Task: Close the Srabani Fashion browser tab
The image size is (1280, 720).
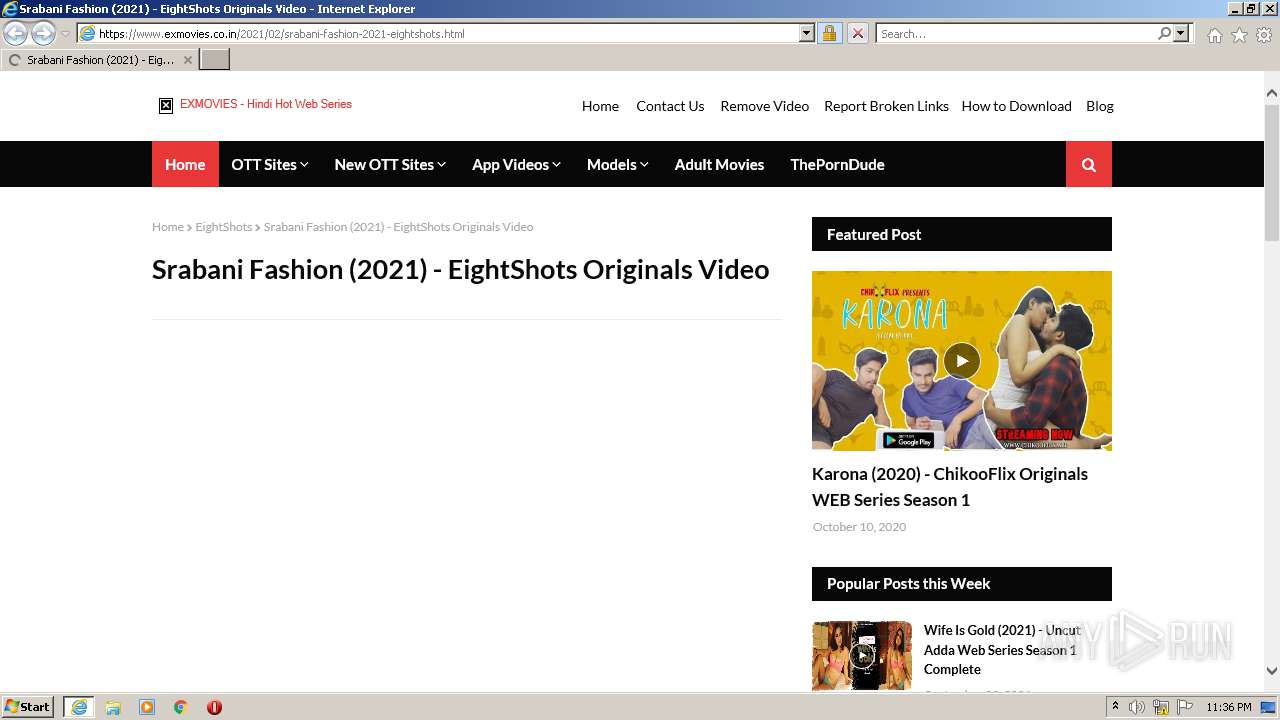Action: point(187,60)
